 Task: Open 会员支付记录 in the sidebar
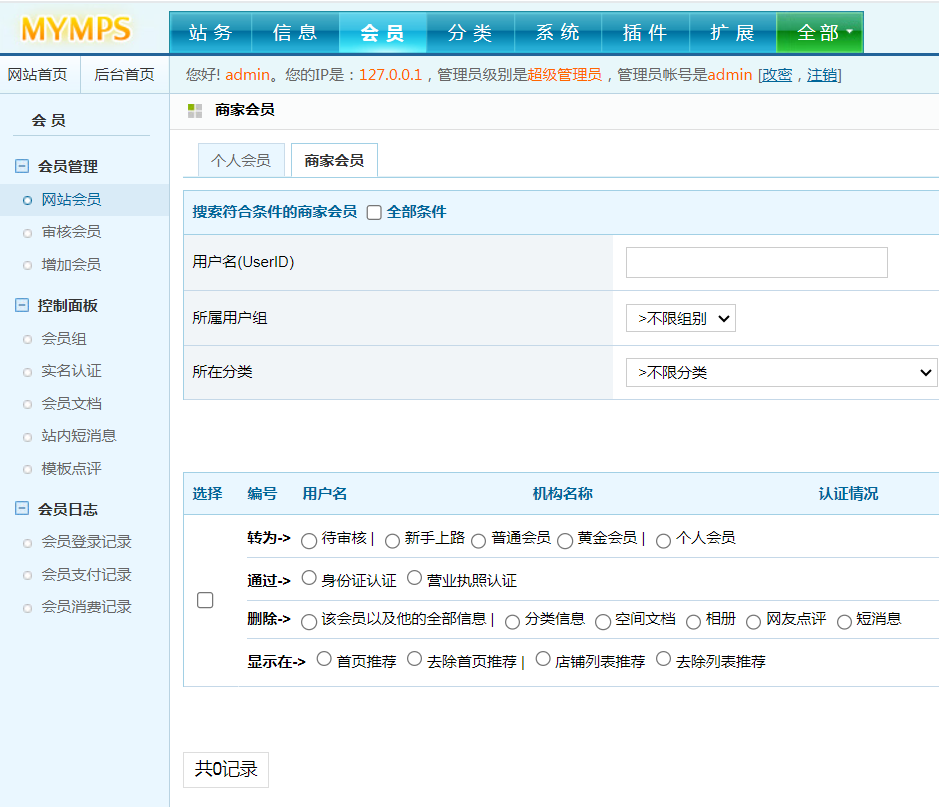point(86,575)
